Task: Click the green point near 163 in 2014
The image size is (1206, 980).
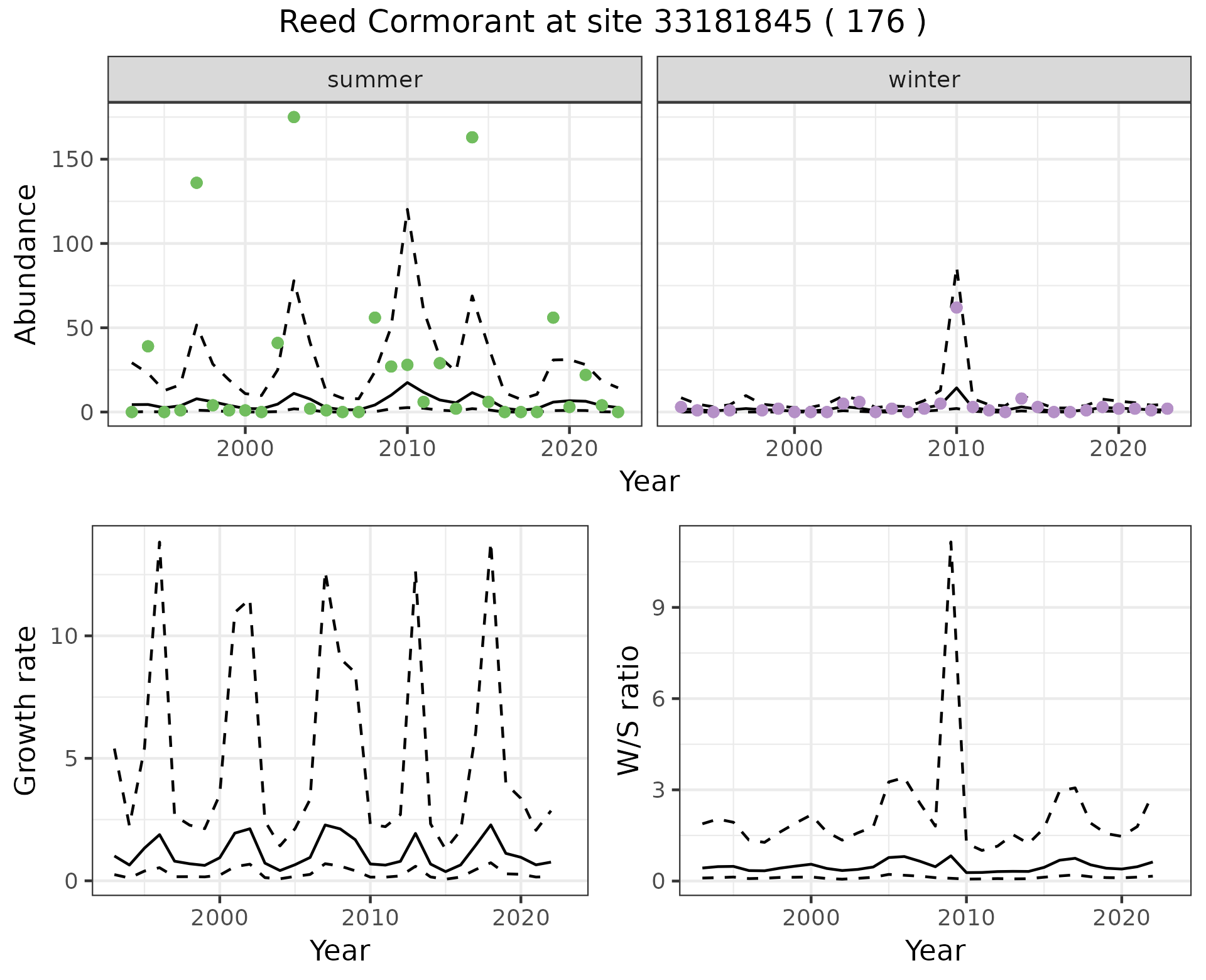Action: pos(472,138)
